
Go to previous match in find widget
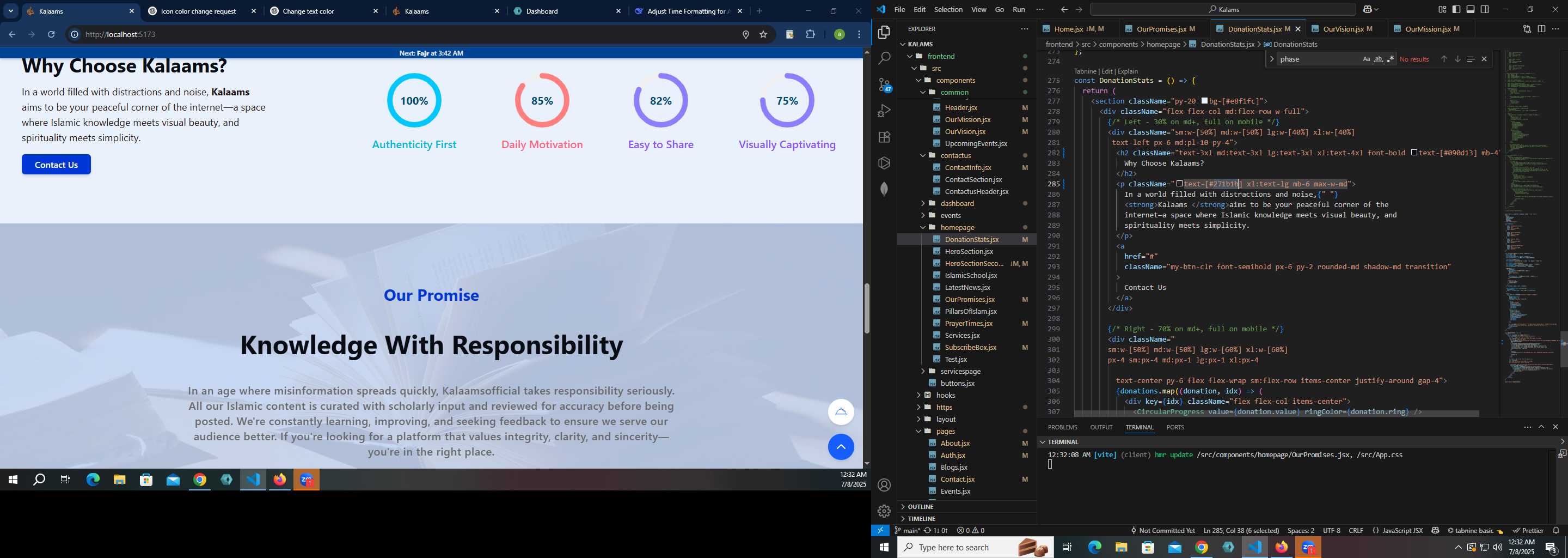(x=1443, y=59)
